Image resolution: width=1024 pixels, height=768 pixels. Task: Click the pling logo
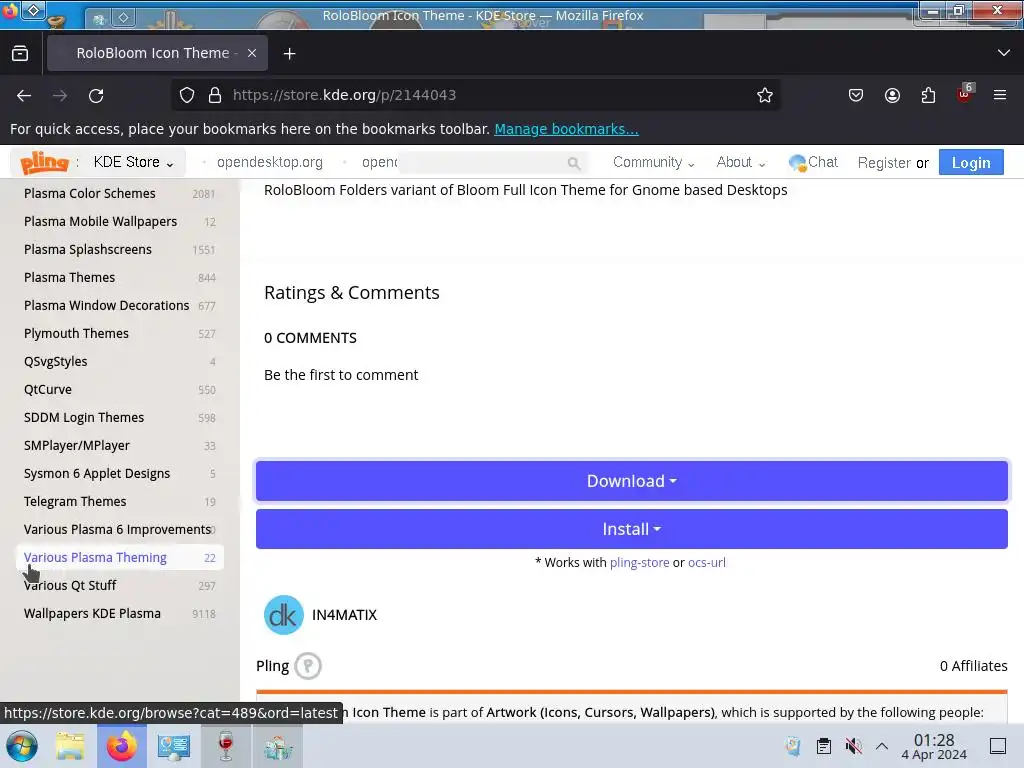pyautogui.click(x=44, y=162)
